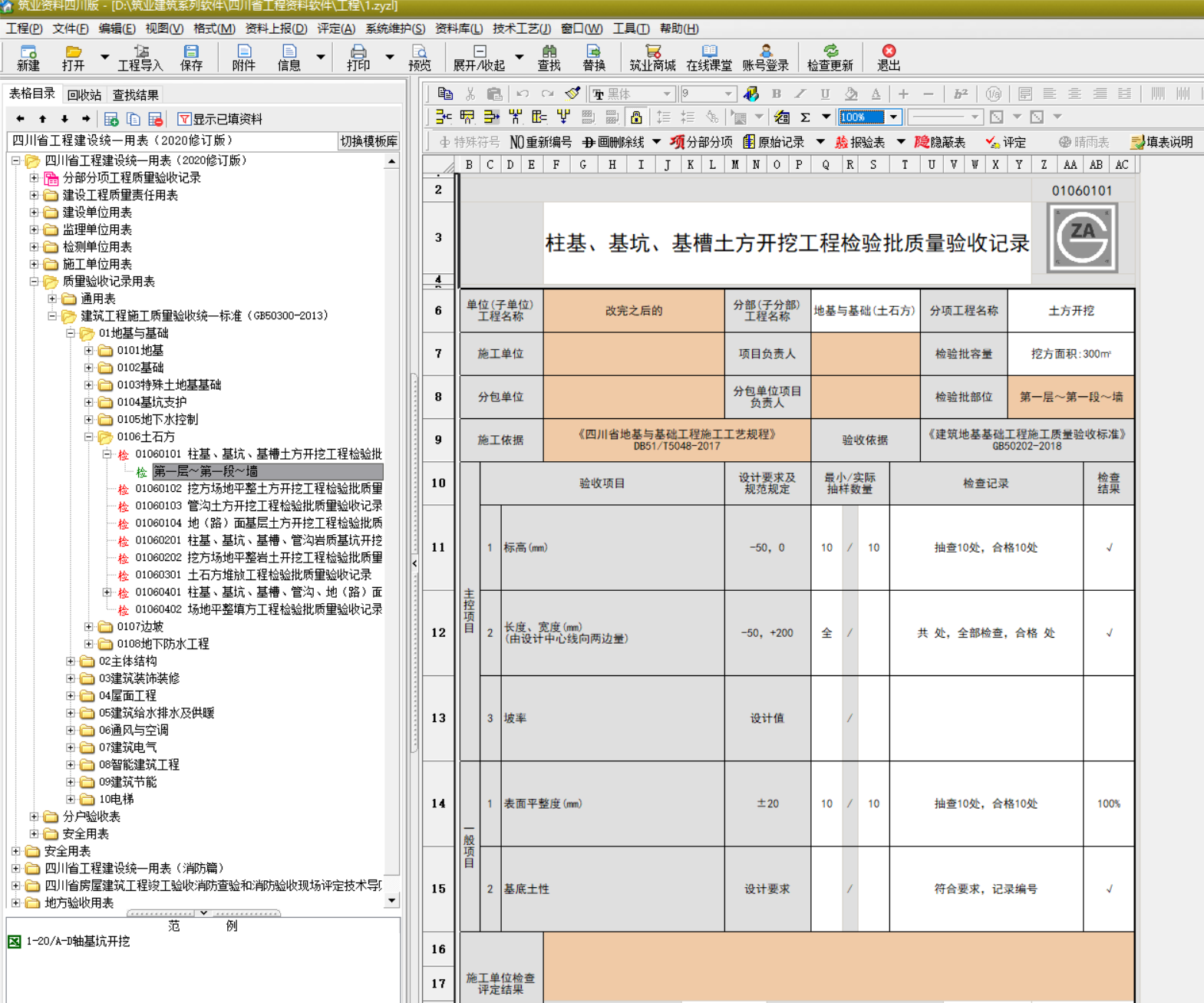Open the 附件 attachments icon
The height and width of the screenshot is (1003, 1204).
pos(244,58)
